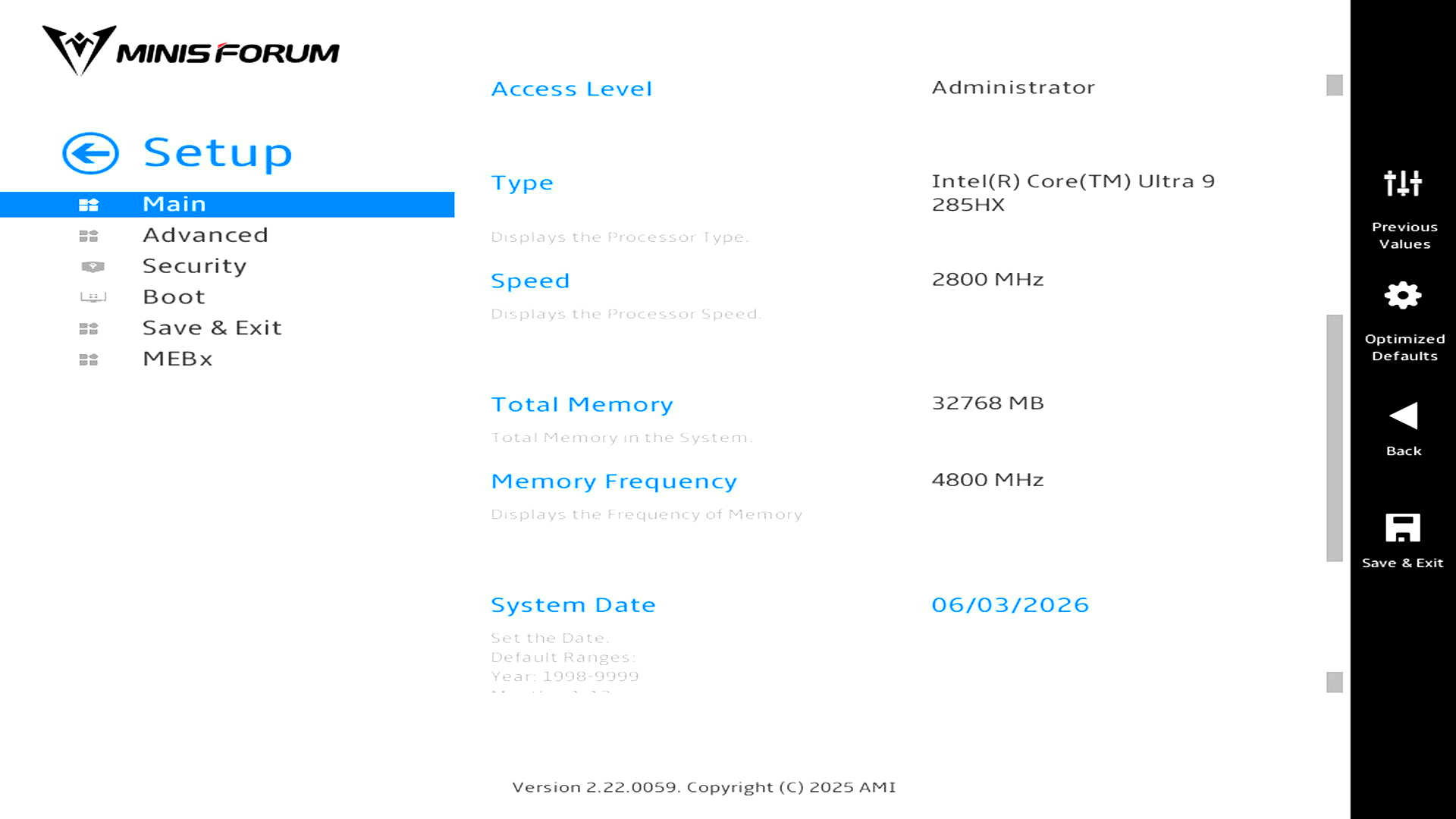This screenshot has height=819, width=1456.
Task: Click the Minisforum logo
Action: (x=190, y=51)
